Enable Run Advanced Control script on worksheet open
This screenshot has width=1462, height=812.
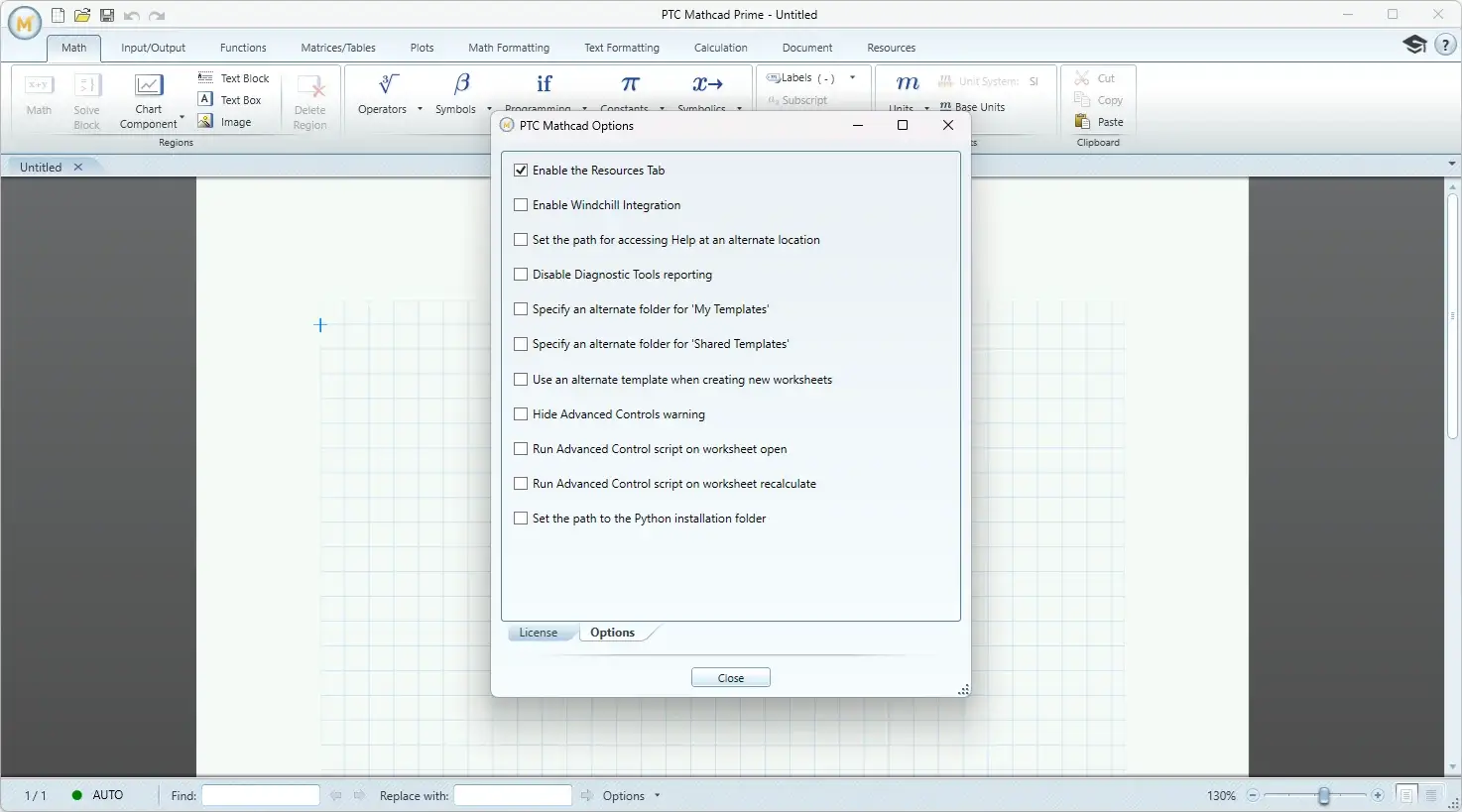pos(521,449)
